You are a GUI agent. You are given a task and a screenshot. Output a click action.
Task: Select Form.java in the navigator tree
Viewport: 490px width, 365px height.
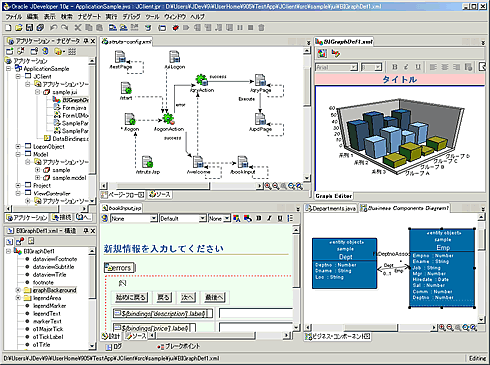pos(74,108)
